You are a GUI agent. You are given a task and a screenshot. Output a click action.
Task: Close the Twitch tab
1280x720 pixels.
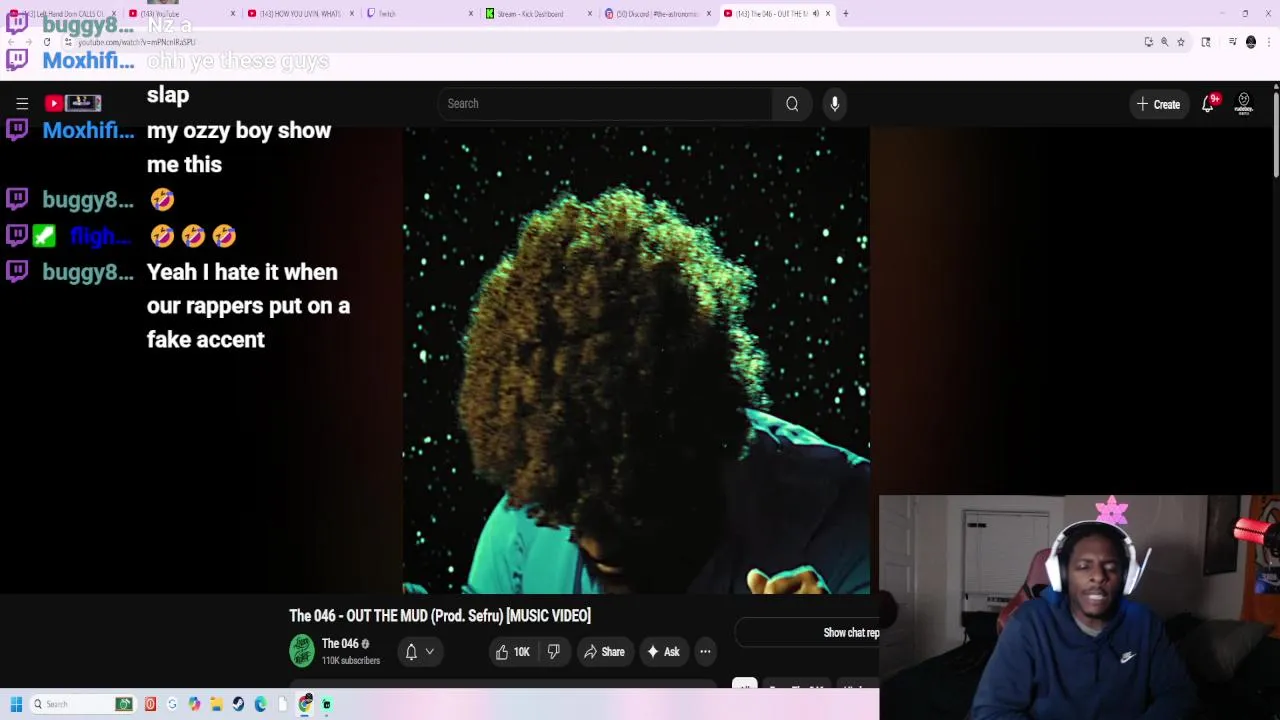click(471, 14)
